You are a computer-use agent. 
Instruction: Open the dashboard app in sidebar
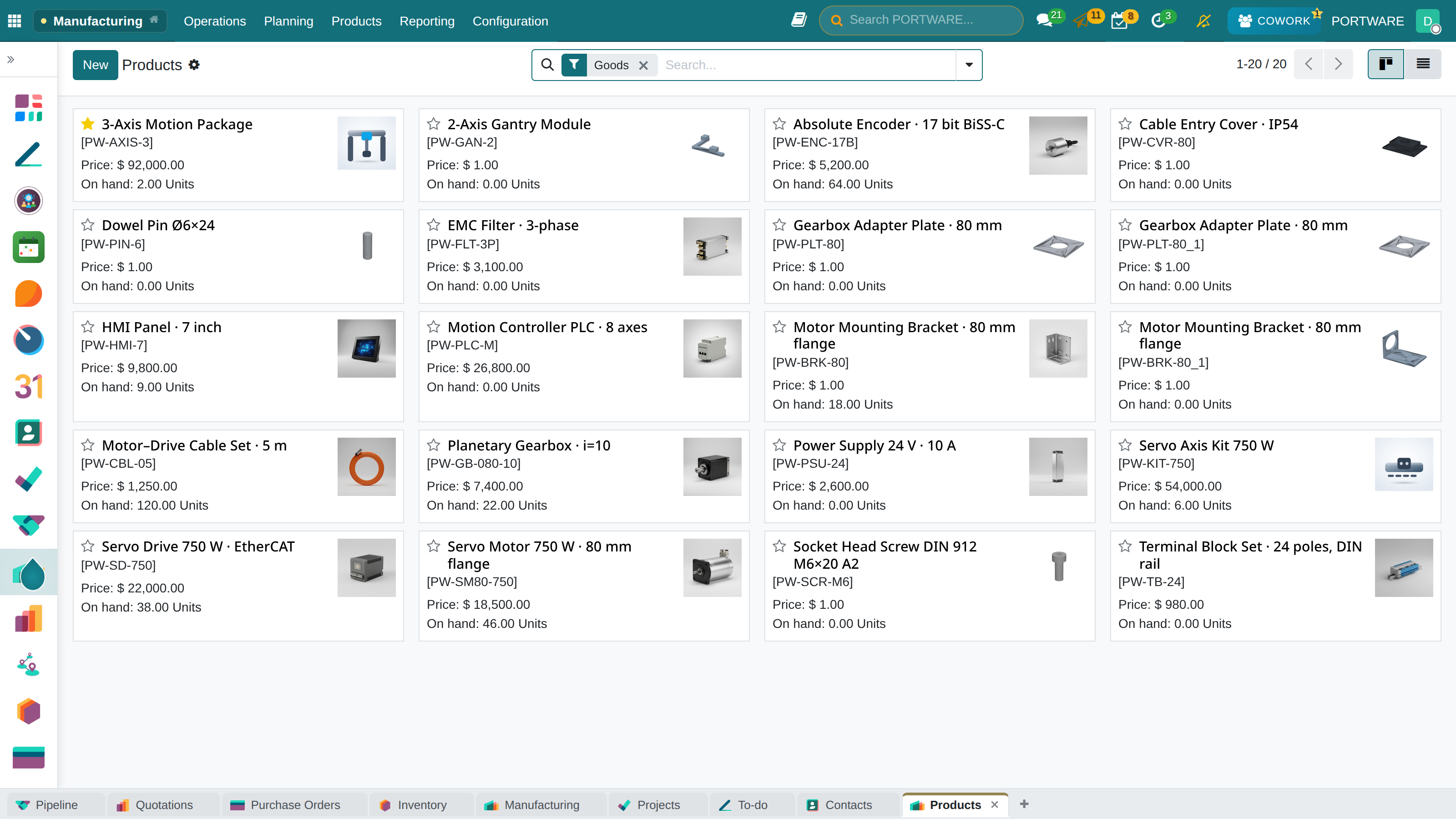pyautogui.click(x=28, y=108)
